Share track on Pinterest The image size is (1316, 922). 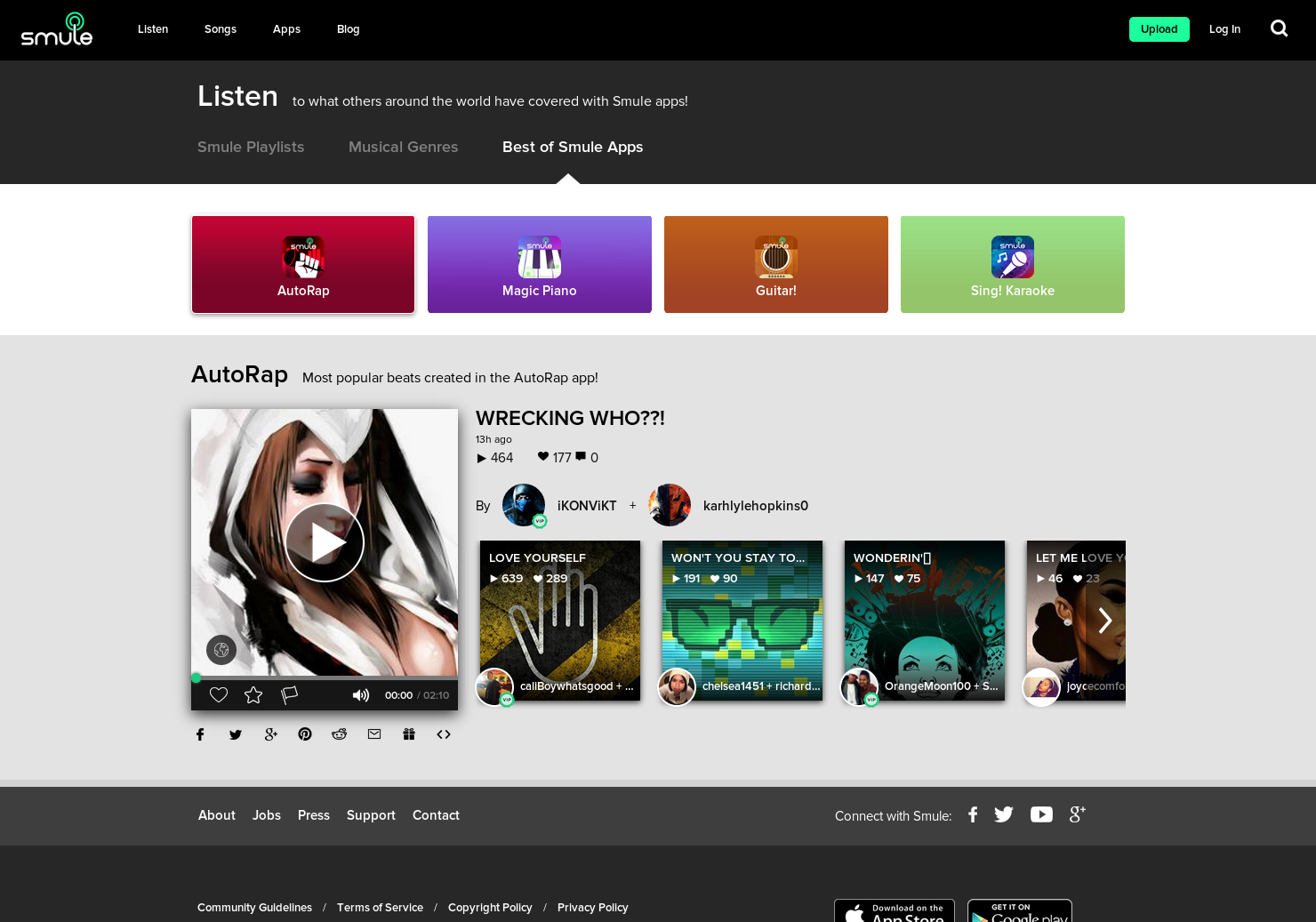click(305, 734)
